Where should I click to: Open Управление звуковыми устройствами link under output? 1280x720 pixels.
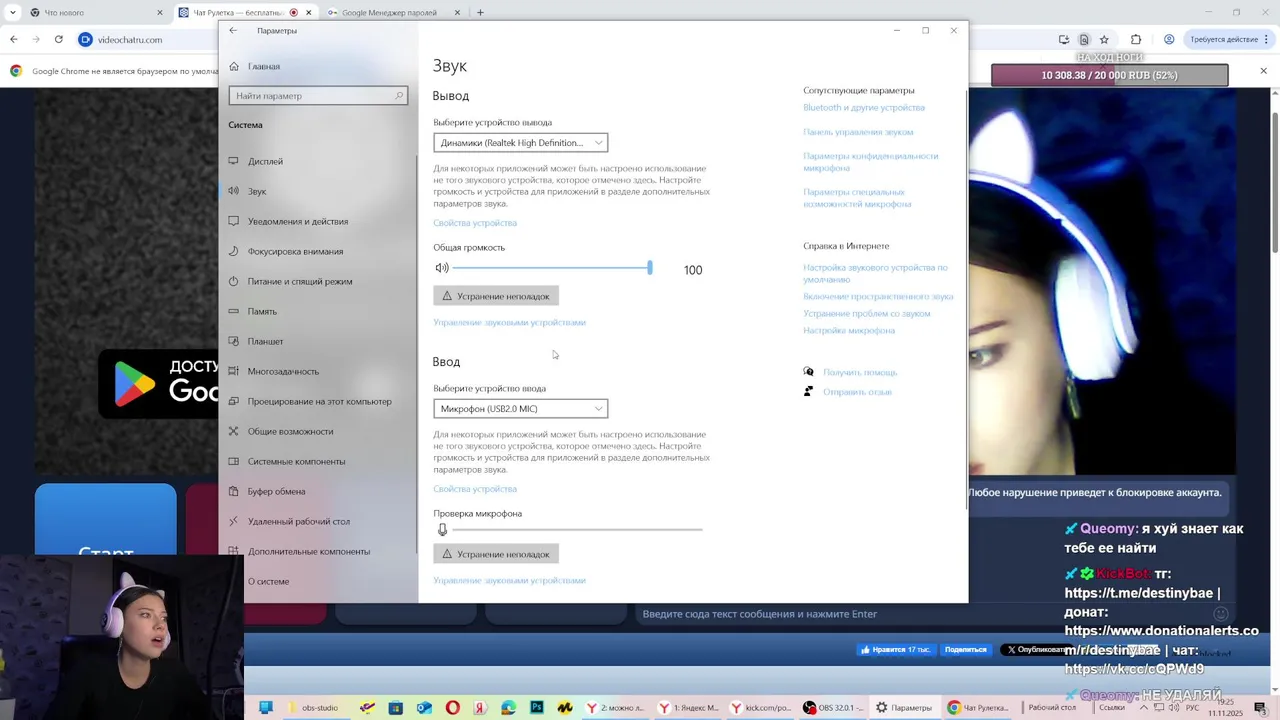point(509,323)
